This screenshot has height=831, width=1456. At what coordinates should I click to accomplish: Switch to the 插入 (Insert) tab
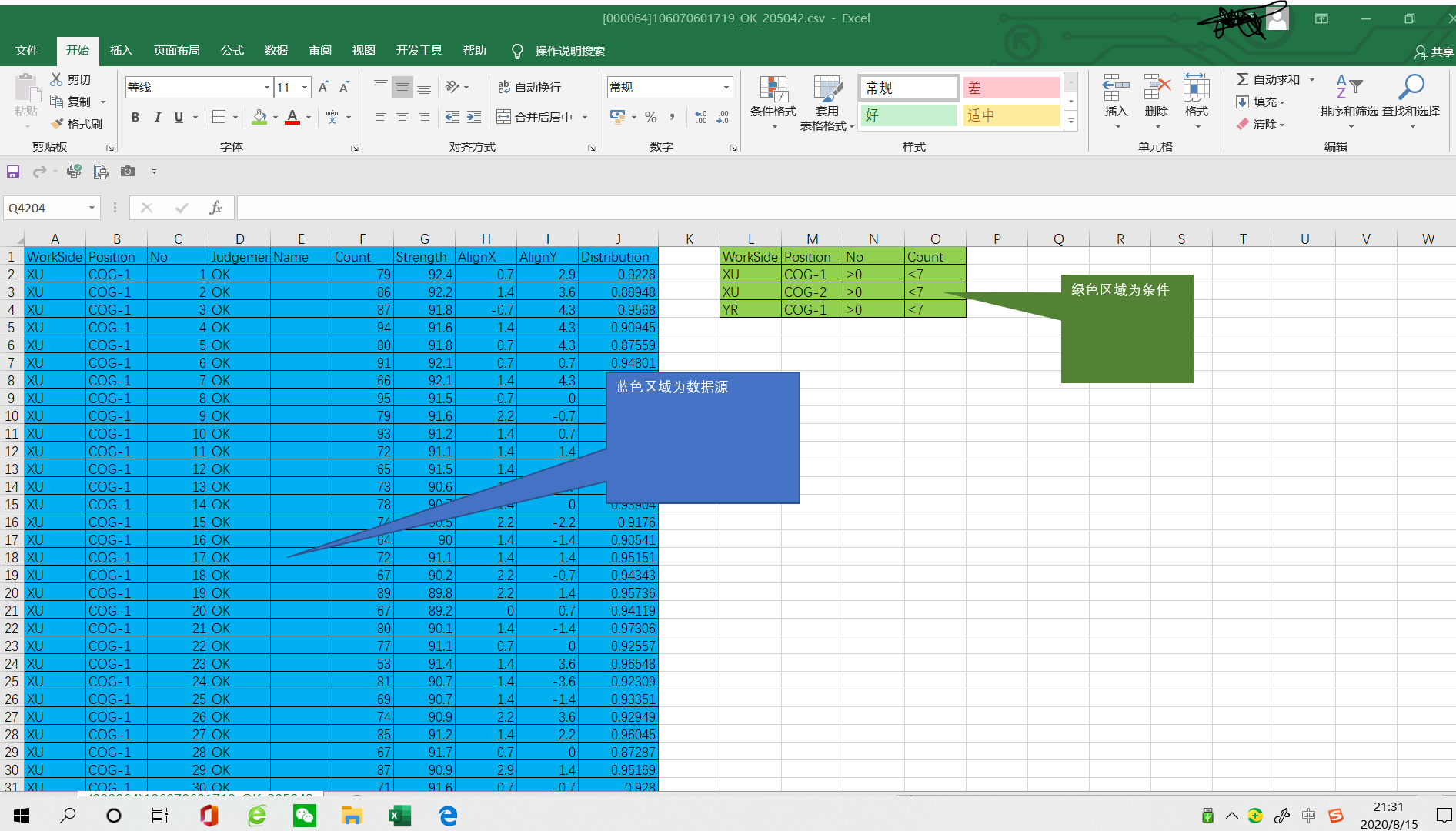pos(122,51)
